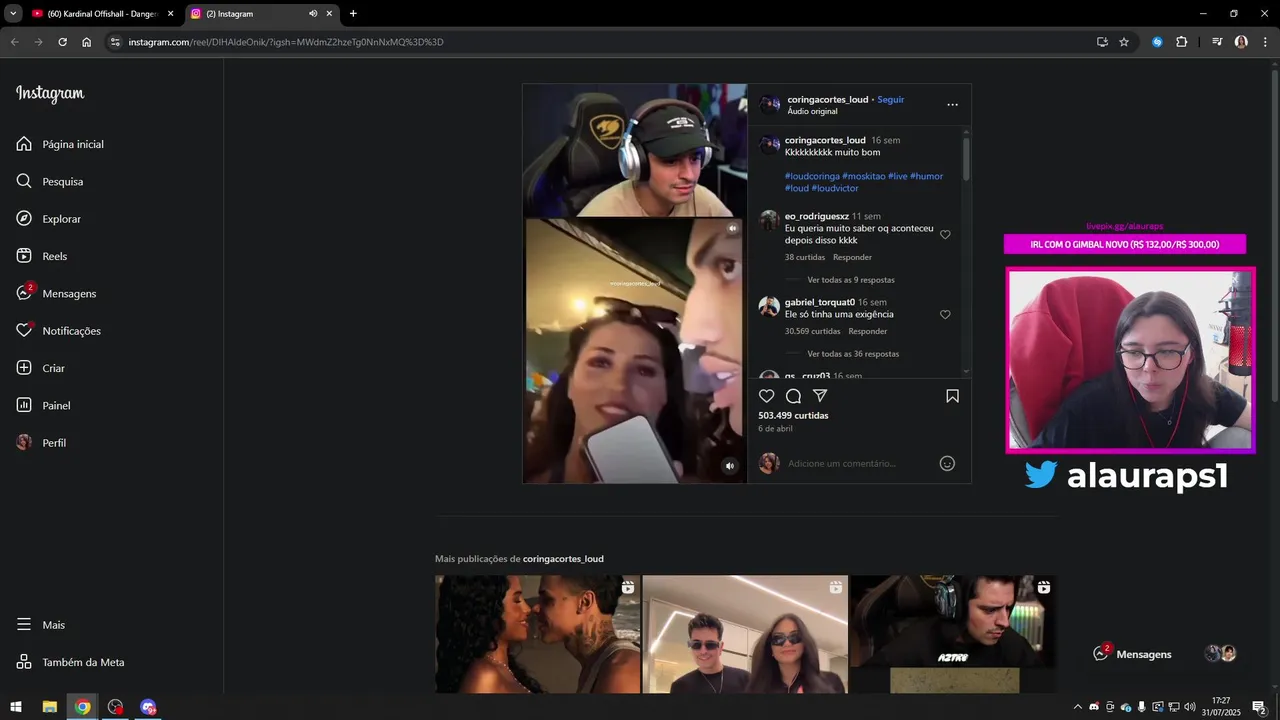Viewport: 1280px width, 720px height.
Task: Open Chrome menu three dots
Action: coord(1265,42)
